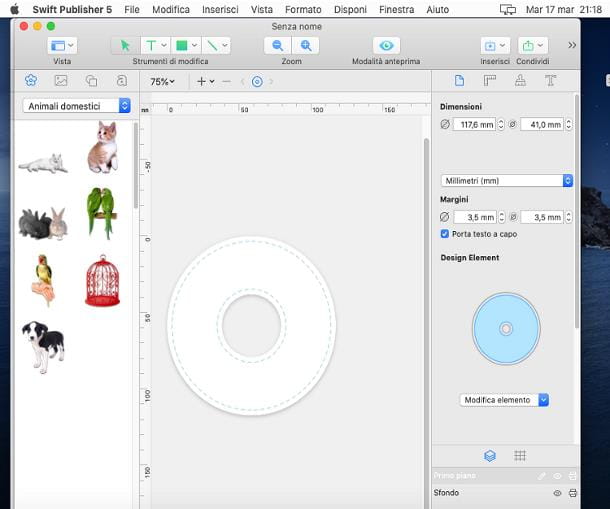Open the layers stack icon panel
The width and height of the screenshot is (610, 509).
coord(490,455)
